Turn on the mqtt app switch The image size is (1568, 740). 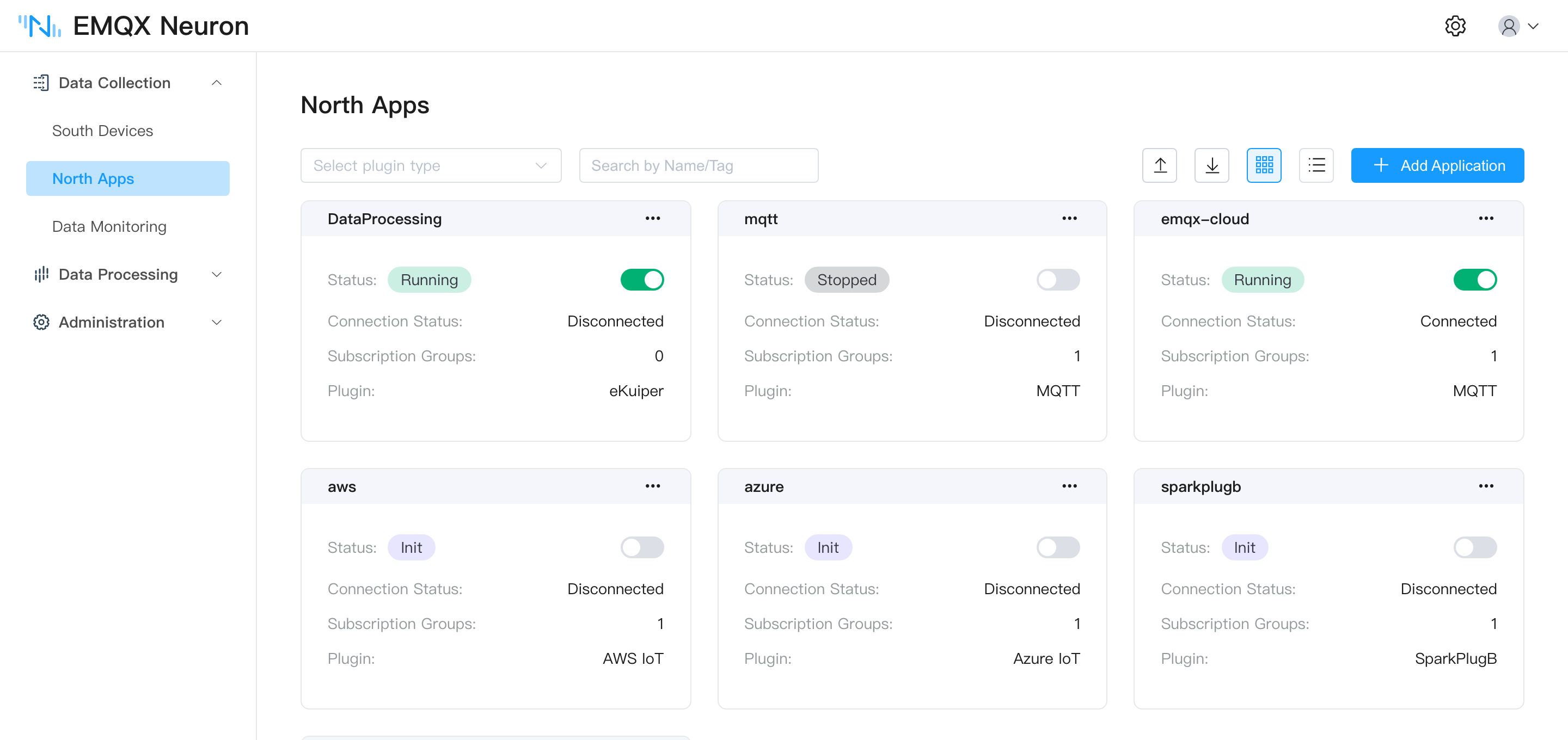(1058, 280)
